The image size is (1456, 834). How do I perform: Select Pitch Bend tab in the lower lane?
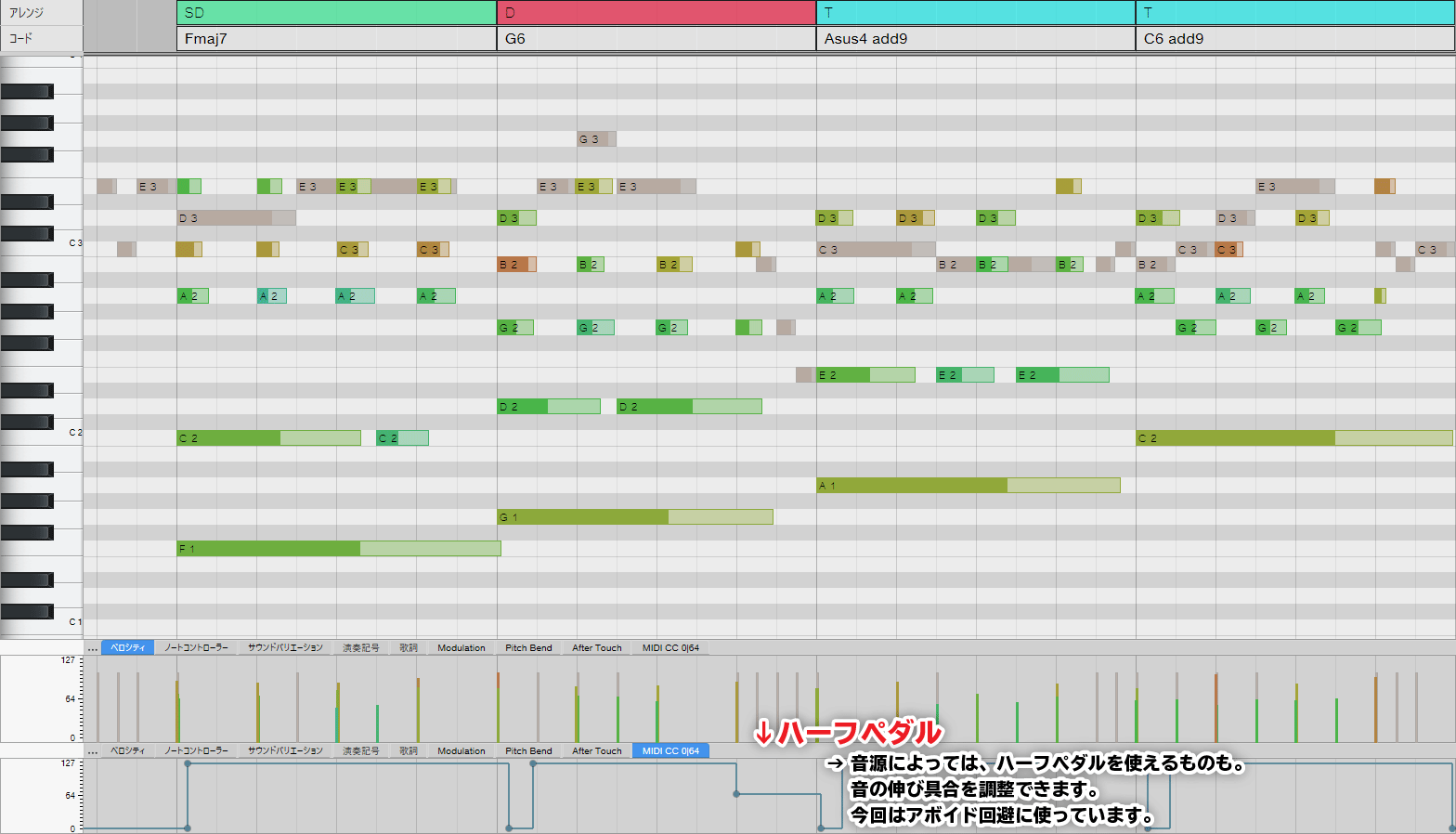528,750
